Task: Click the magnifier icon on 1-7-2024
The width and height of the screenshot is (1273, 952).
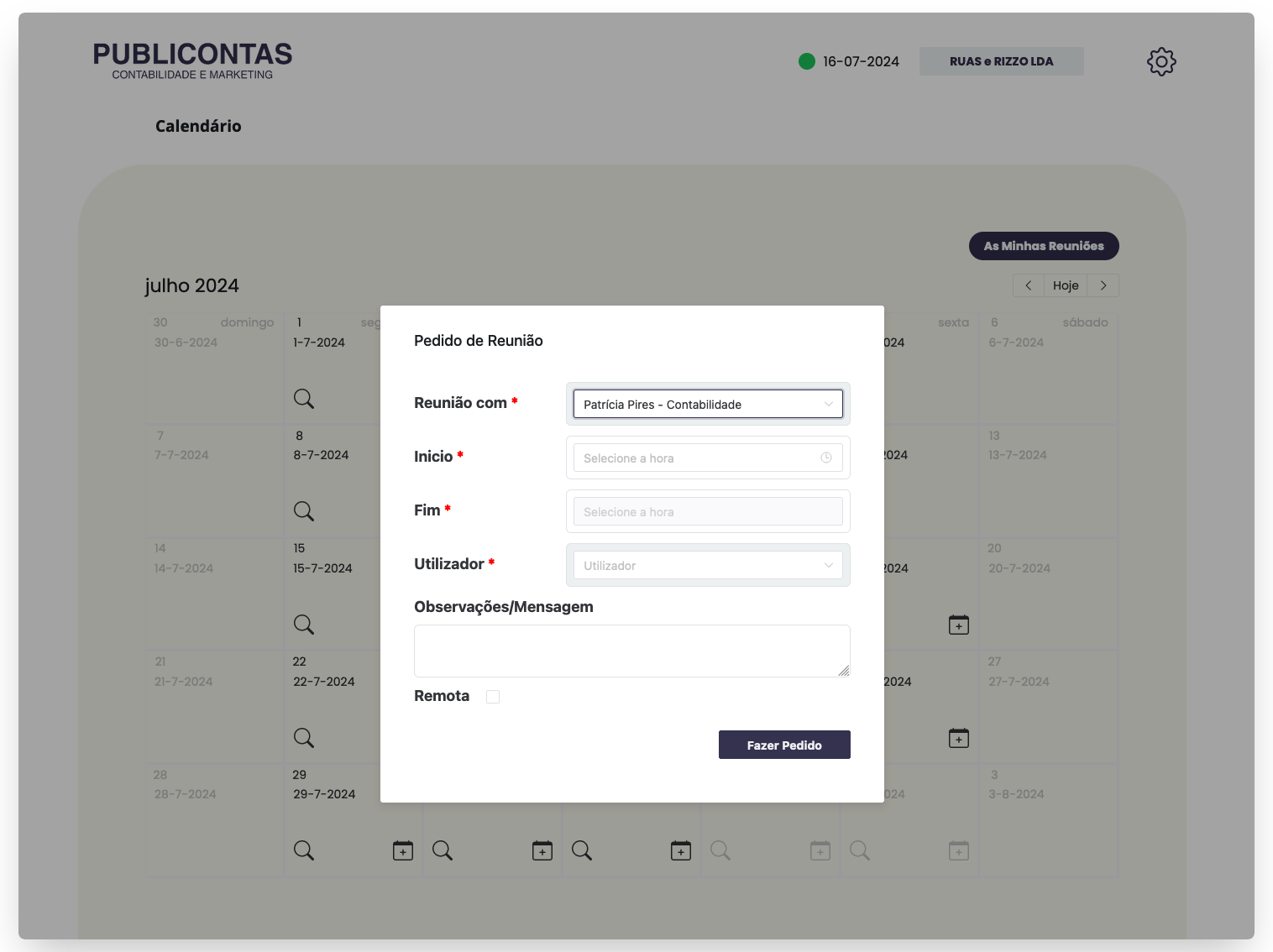Action: (303, 399)
